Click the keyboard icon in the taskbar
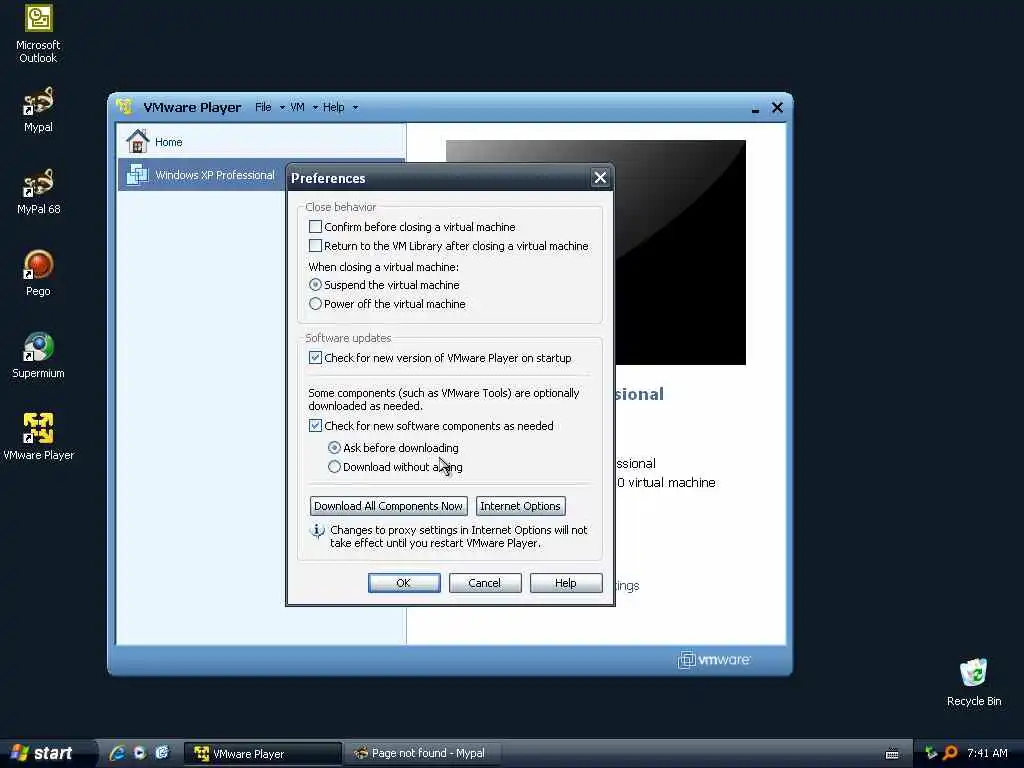 pyautogui.click(x=892, y=754)
